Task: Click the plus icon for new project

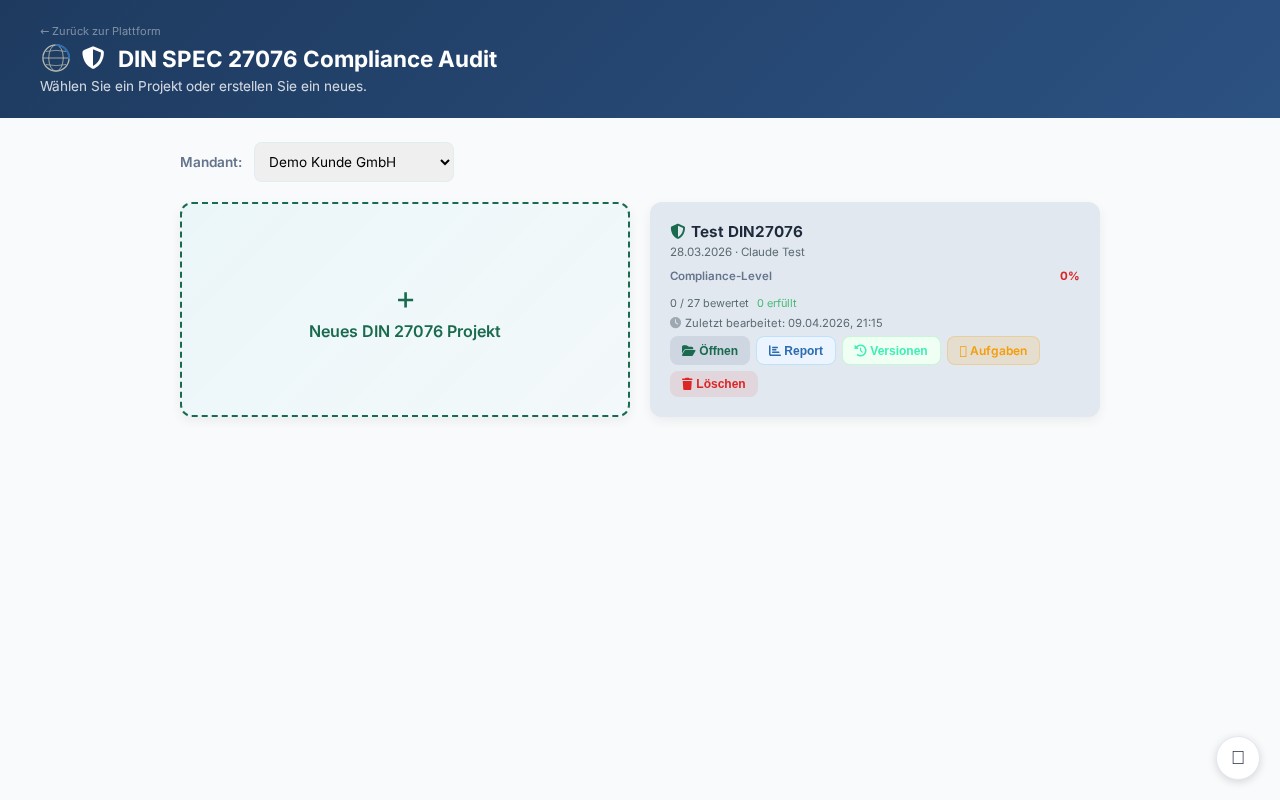Action: 405,300
